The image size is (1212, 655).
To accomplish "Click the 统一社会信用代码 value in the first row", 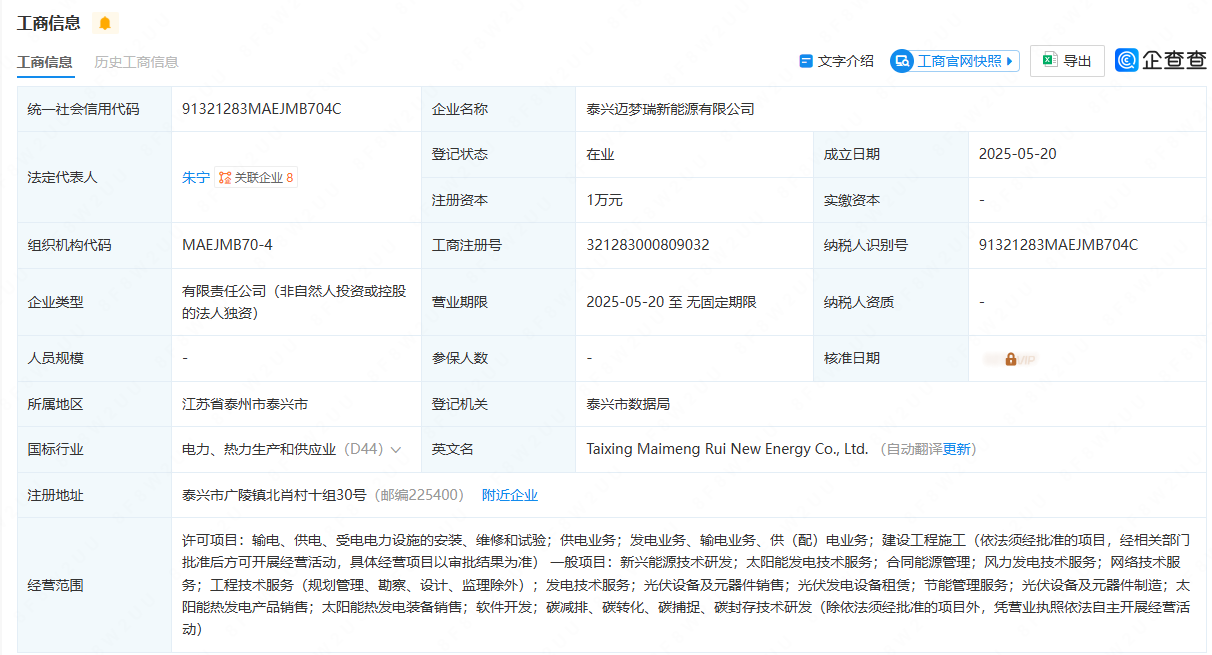I will (261, 109).
